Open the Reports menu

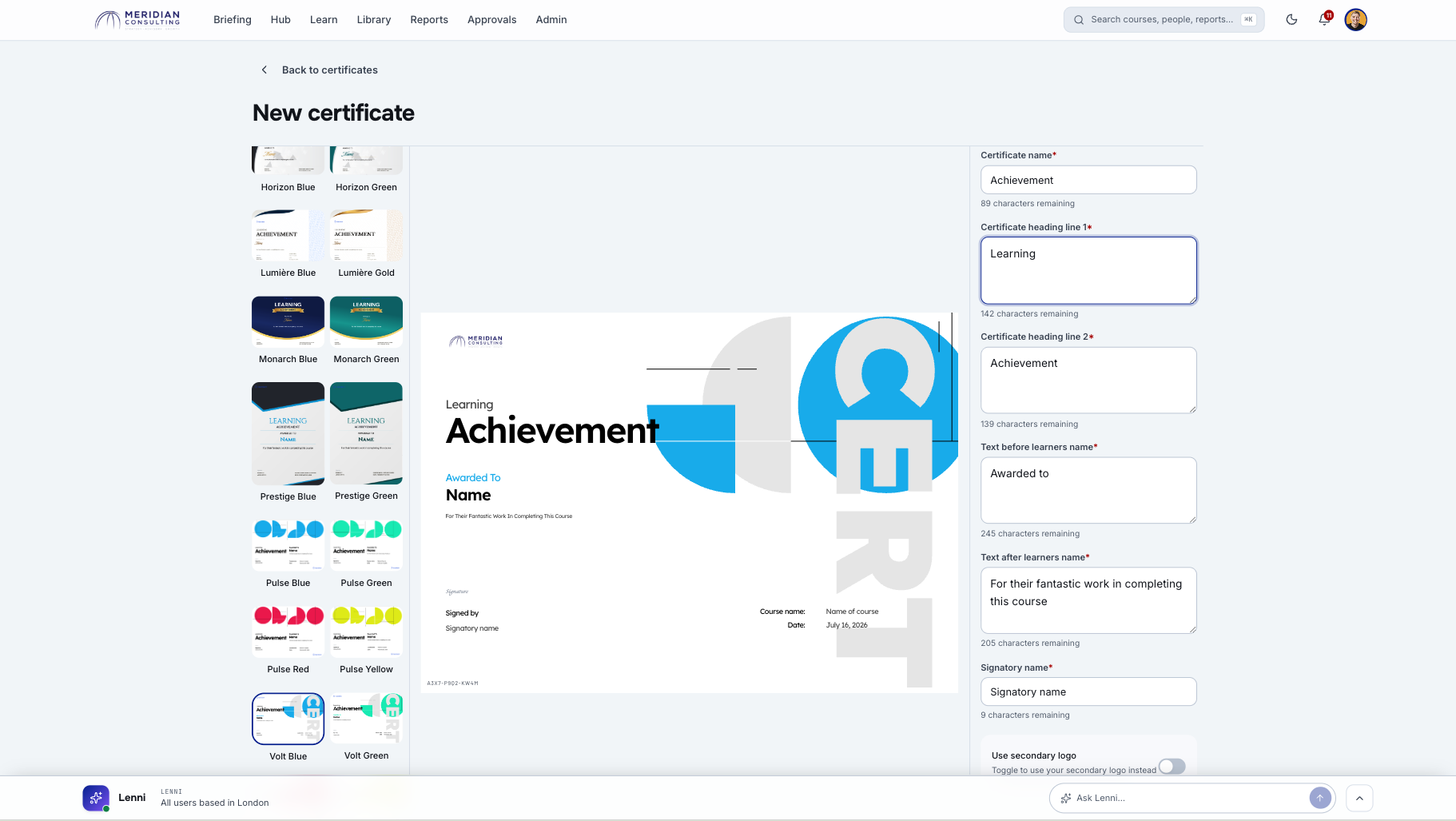coord(429,20)
